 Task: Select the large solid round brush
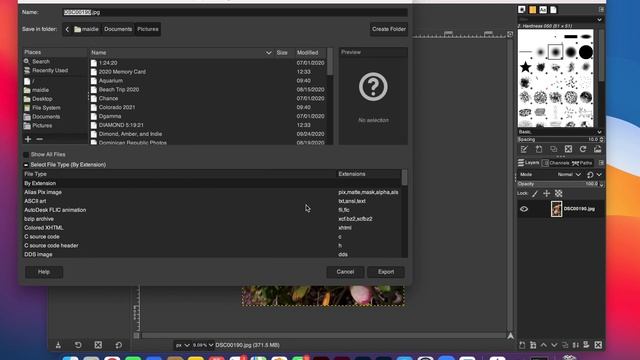point(586,52)
